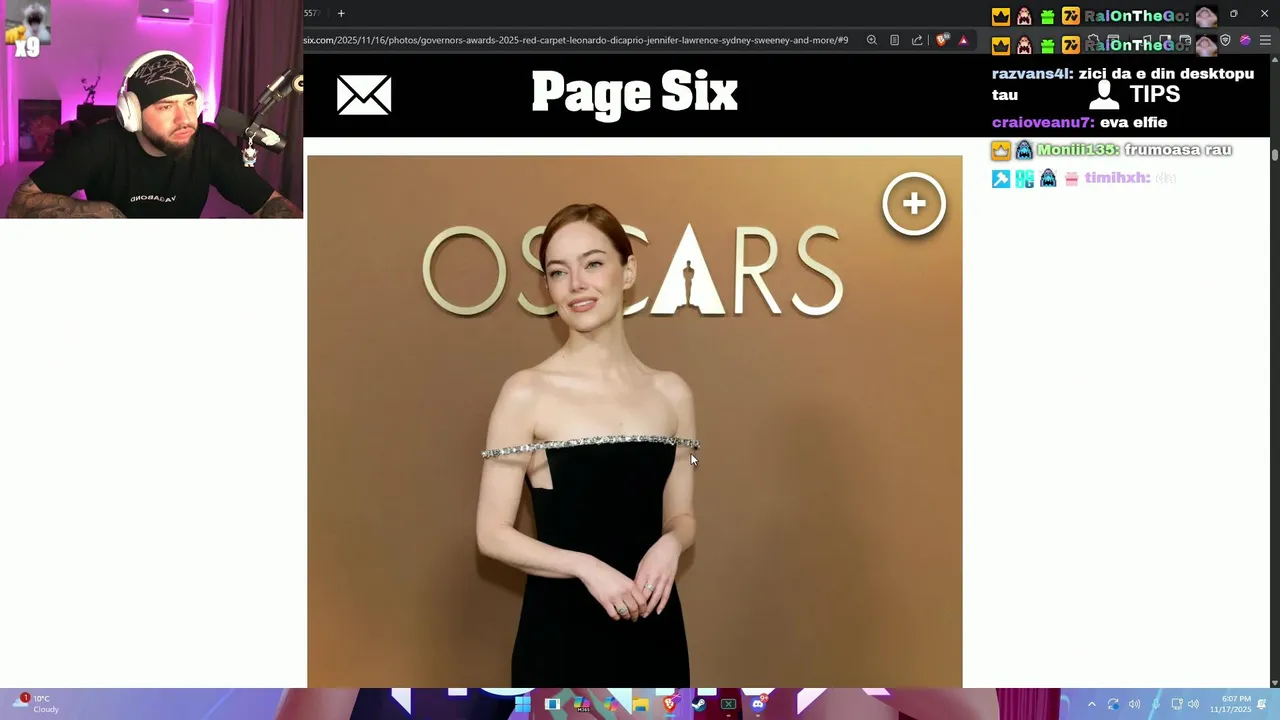Open a new browser tab
The height and width of the screenshot is (720, 1280).
341,13
